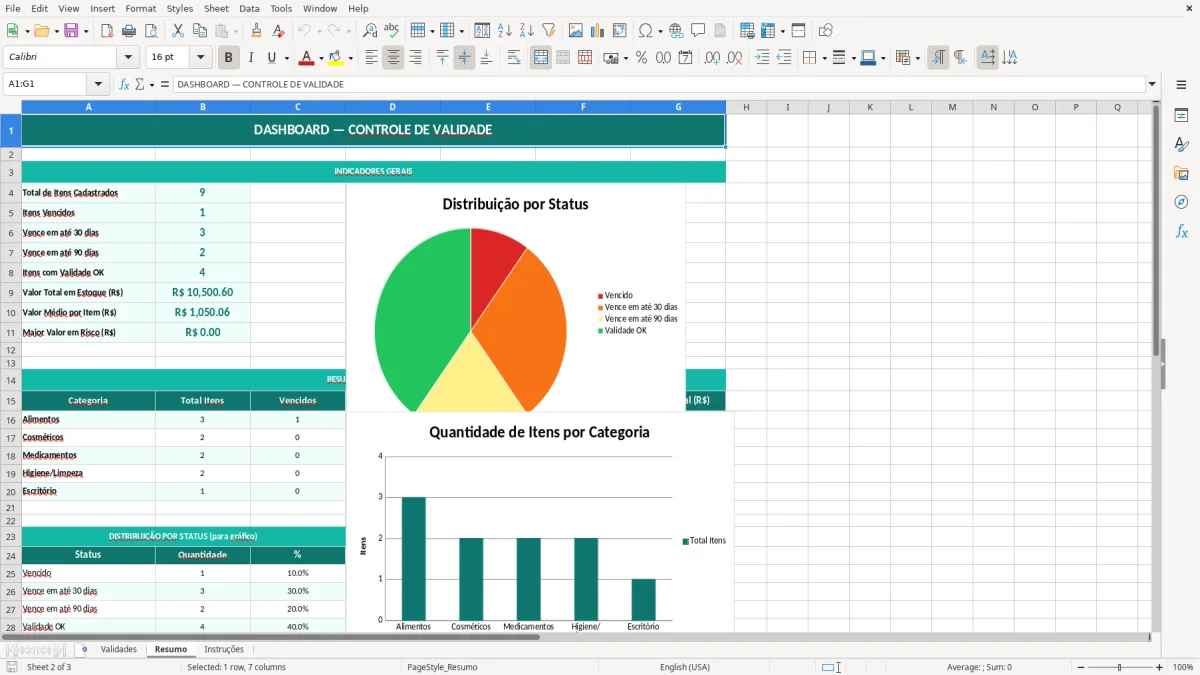This screenshot has width=1200, height=675.
Task: Open the Function Wizard fx icon
Action: (125, 85)
